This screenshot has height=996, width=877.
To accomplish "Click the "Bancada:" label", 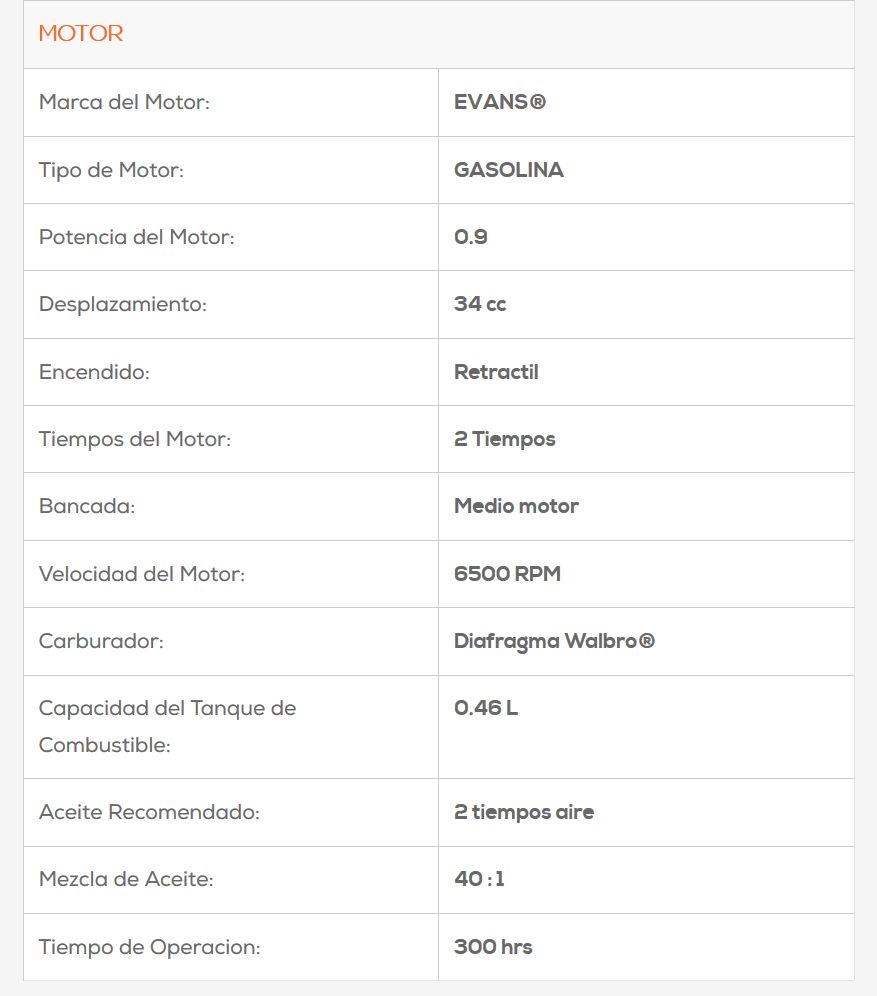I will click(x=87, y=506).
